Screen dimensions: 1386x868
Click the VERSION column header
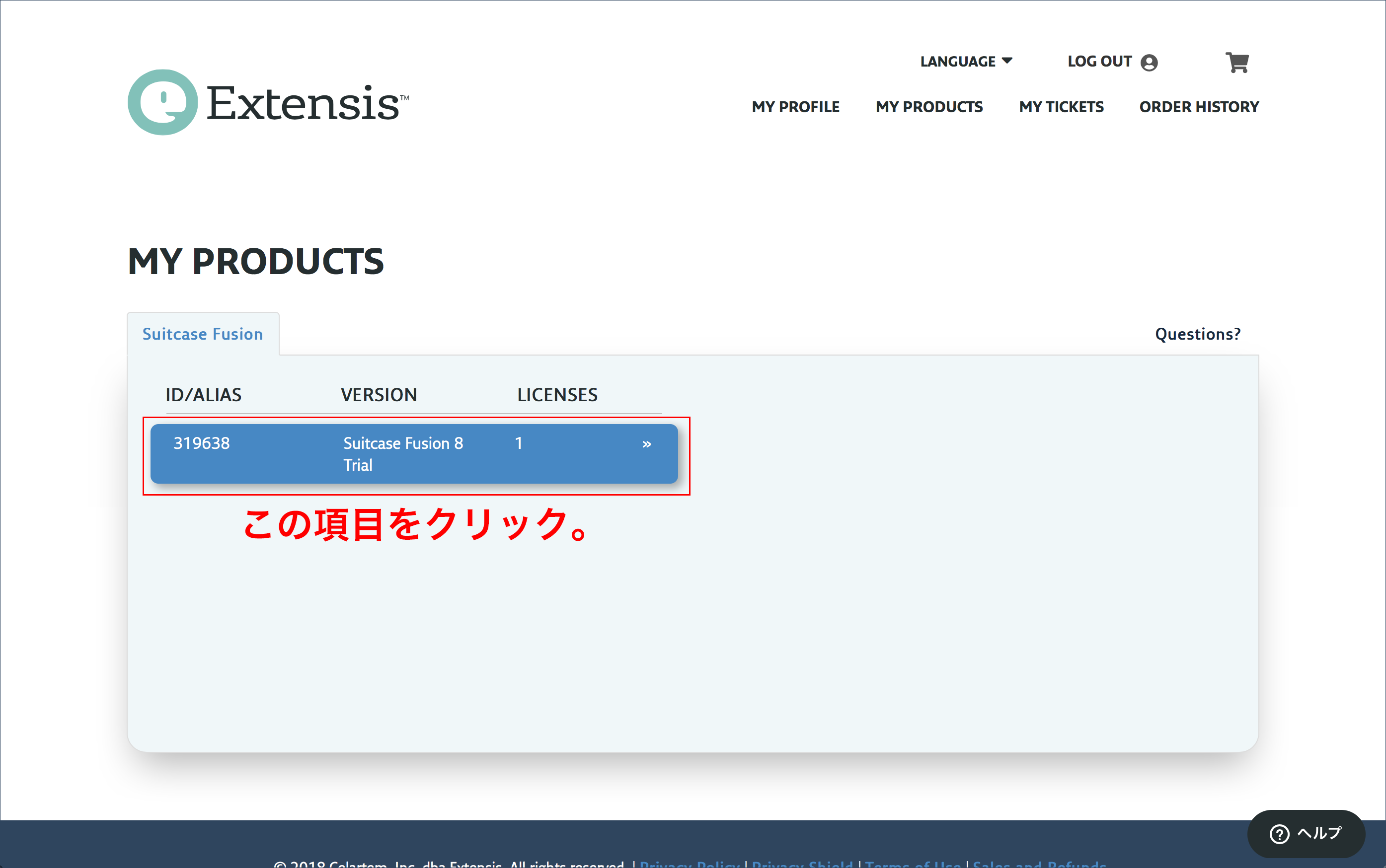379,395
